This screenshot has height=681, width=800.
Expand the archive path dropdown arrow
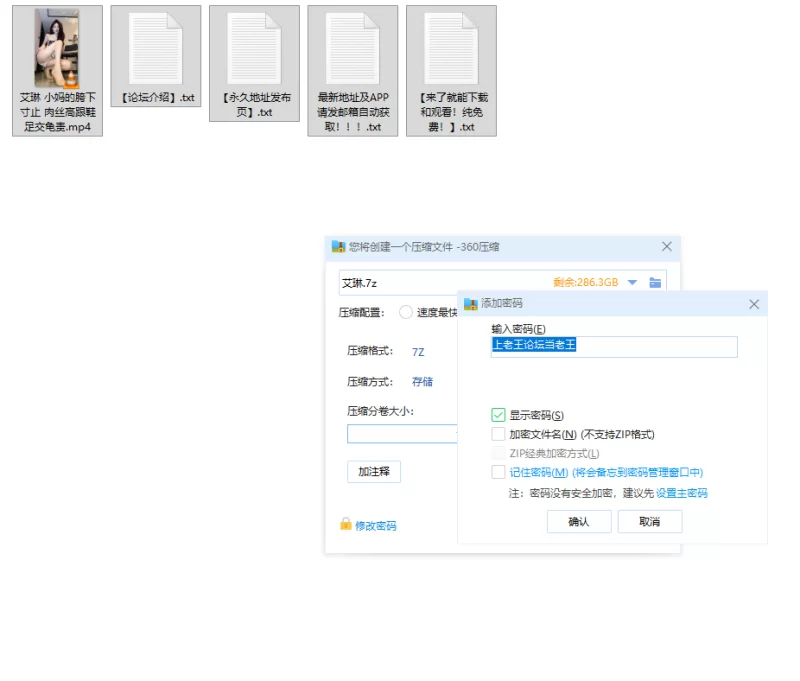tap(632, 282)
